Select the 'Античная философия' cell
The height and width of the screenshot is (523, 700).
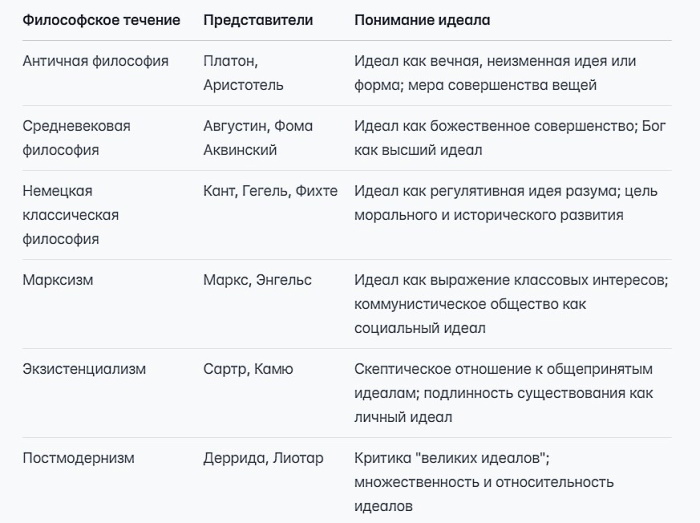(x=96, y=61)
